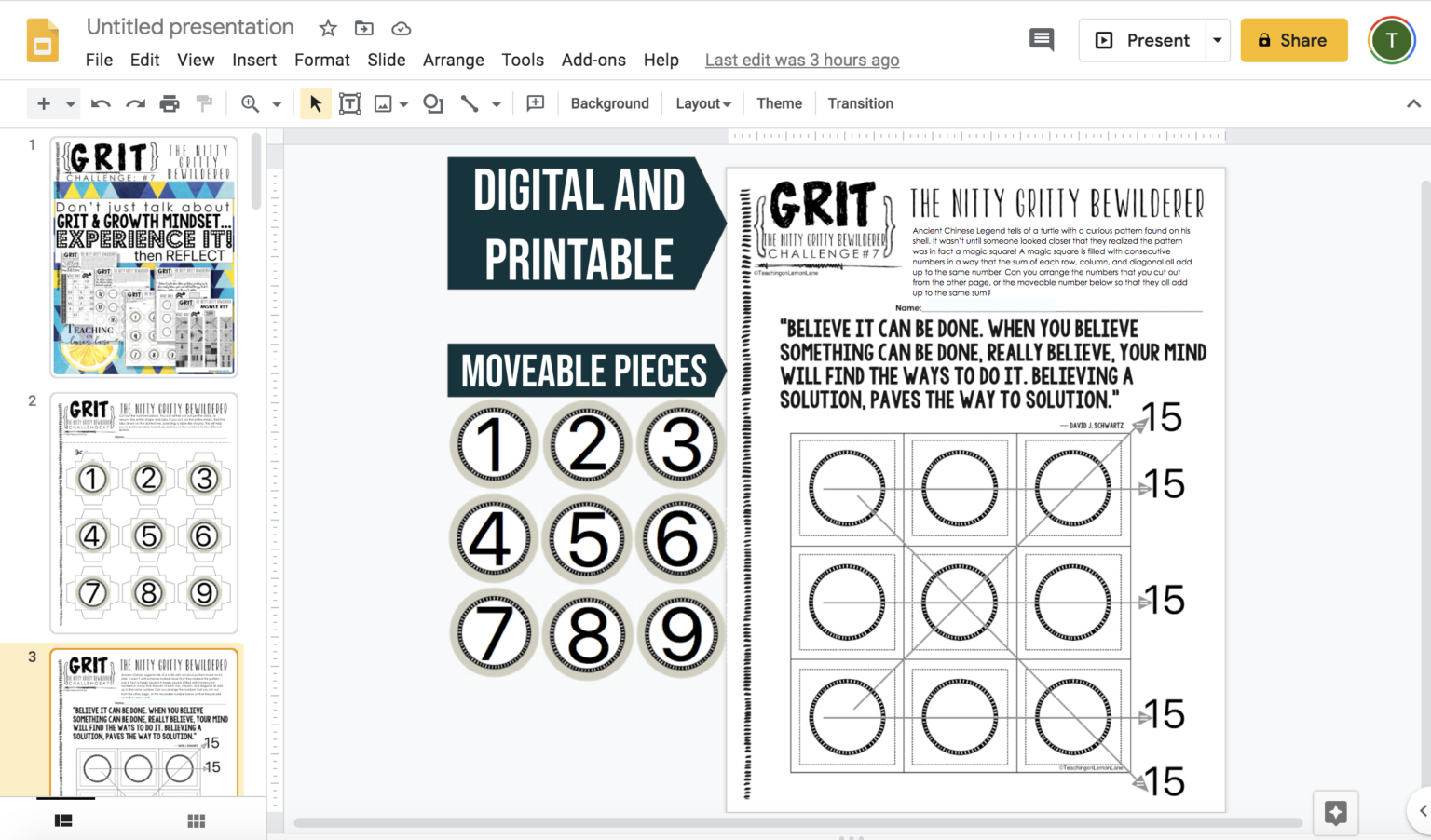Open the New slide dropdown arrow

(66, 103)
